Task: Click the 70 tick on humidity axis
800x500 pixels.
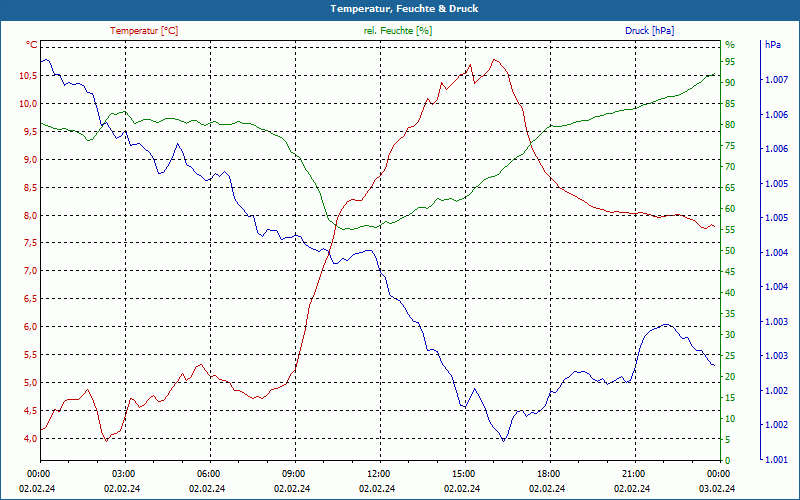Action: 730,167
